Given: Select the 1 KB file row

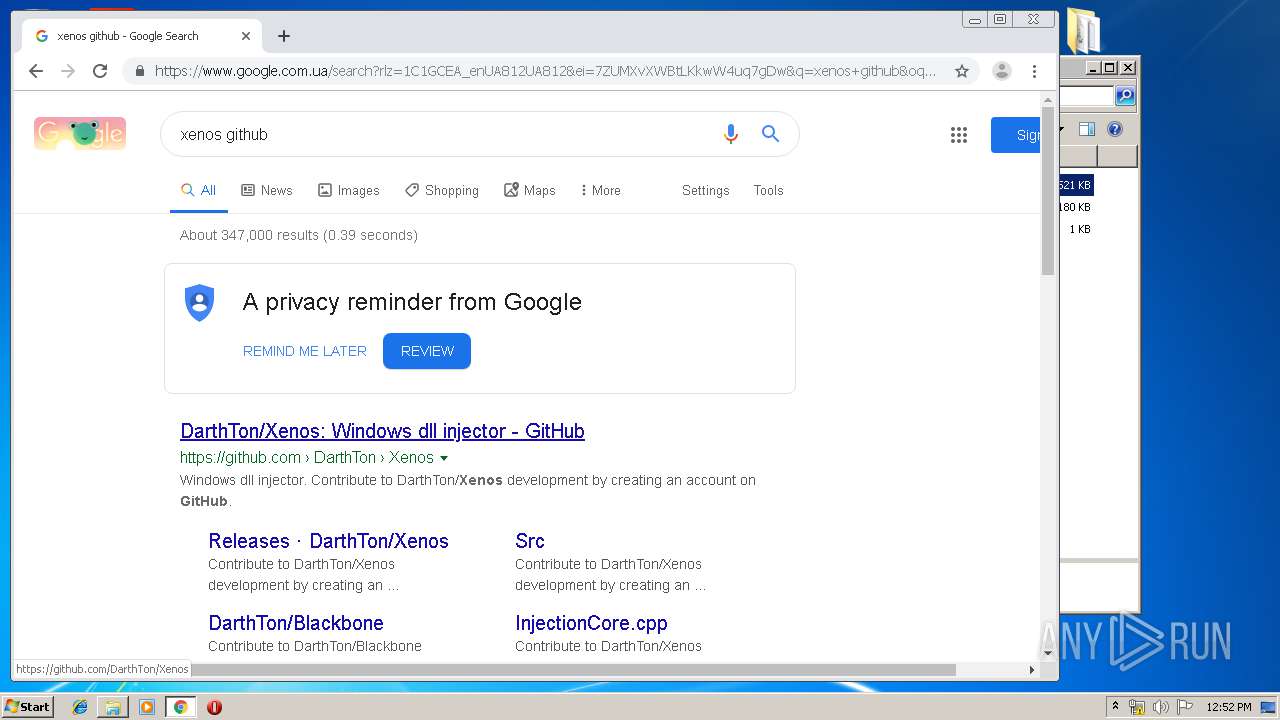Looking at the screenshot, I should (1079, 229).
